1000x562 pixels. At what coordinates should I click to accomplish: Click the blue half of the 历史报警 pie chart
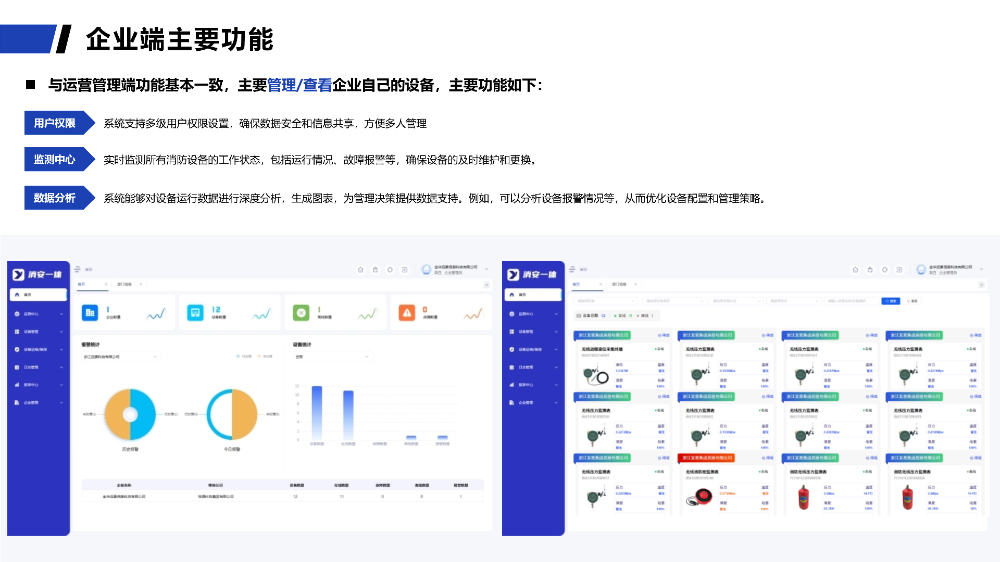tap(143, 414)
